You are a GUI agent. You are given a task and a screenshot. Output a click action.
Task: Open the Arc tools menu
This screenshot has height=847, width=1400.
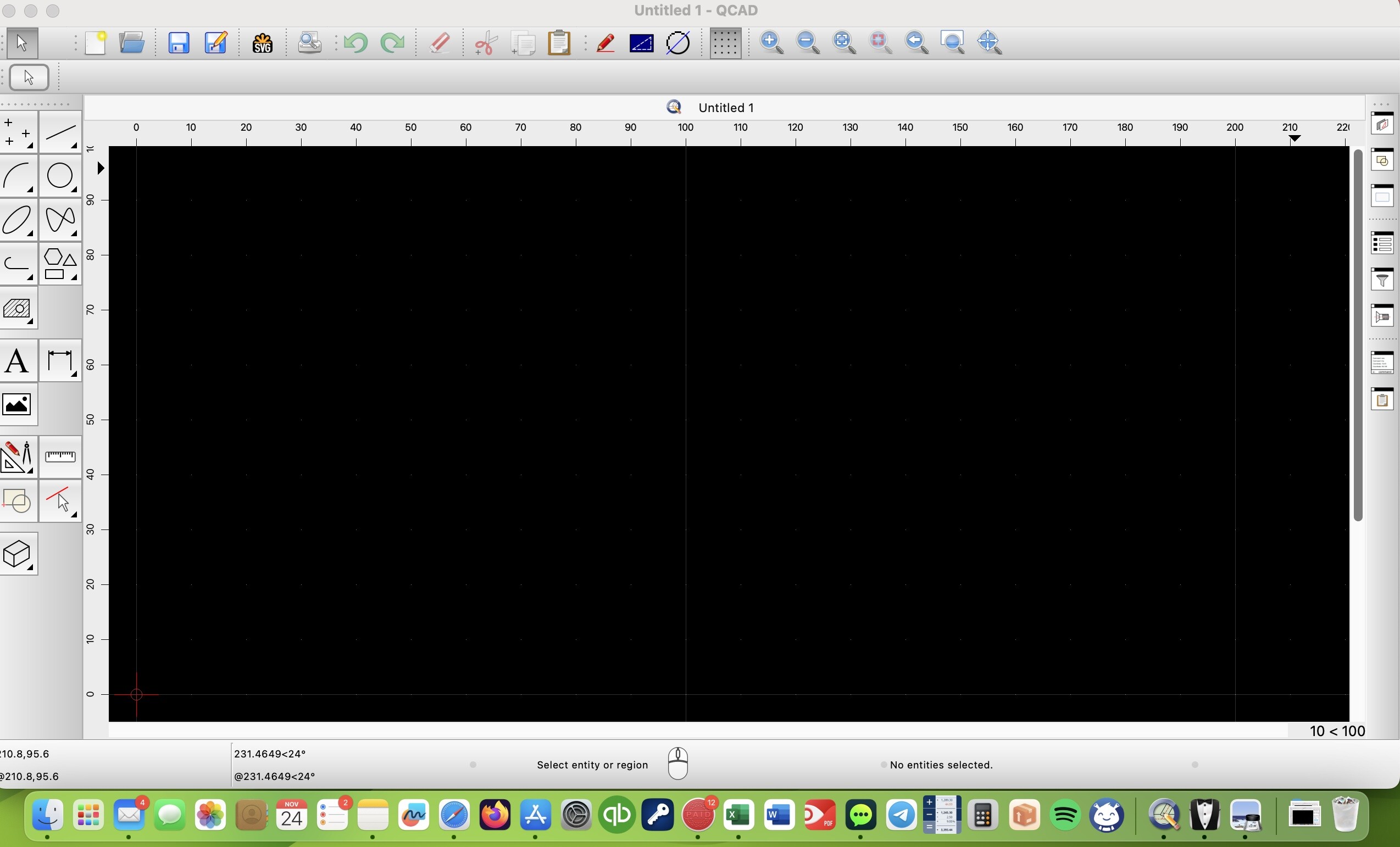(x=18, y=176)
